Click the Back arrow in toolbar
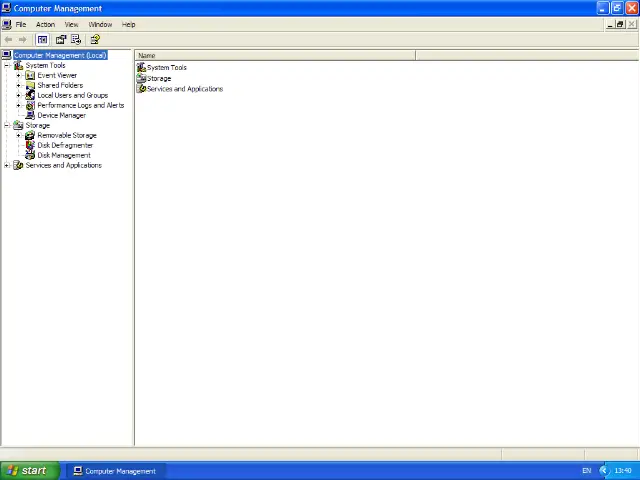This screenshot has height=480, width=640. [x=8, y=40]
